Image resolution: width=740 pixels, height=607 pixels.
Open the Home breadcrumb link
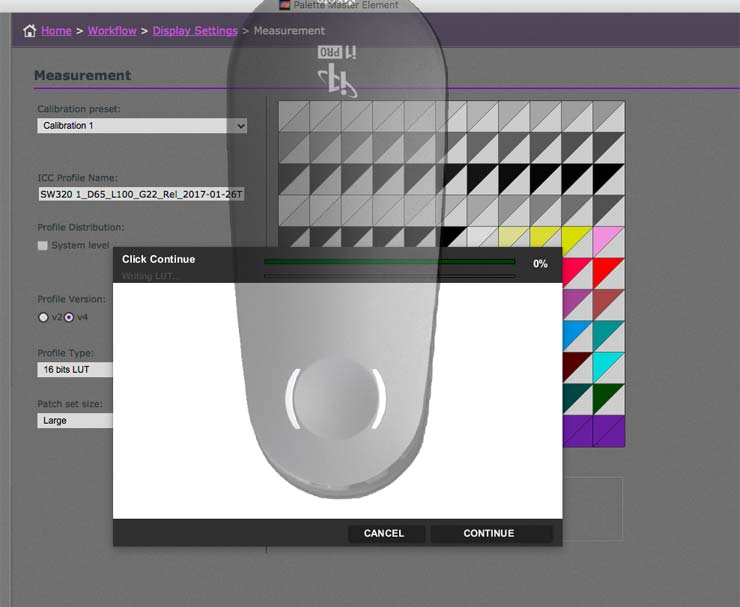(56, 31)
